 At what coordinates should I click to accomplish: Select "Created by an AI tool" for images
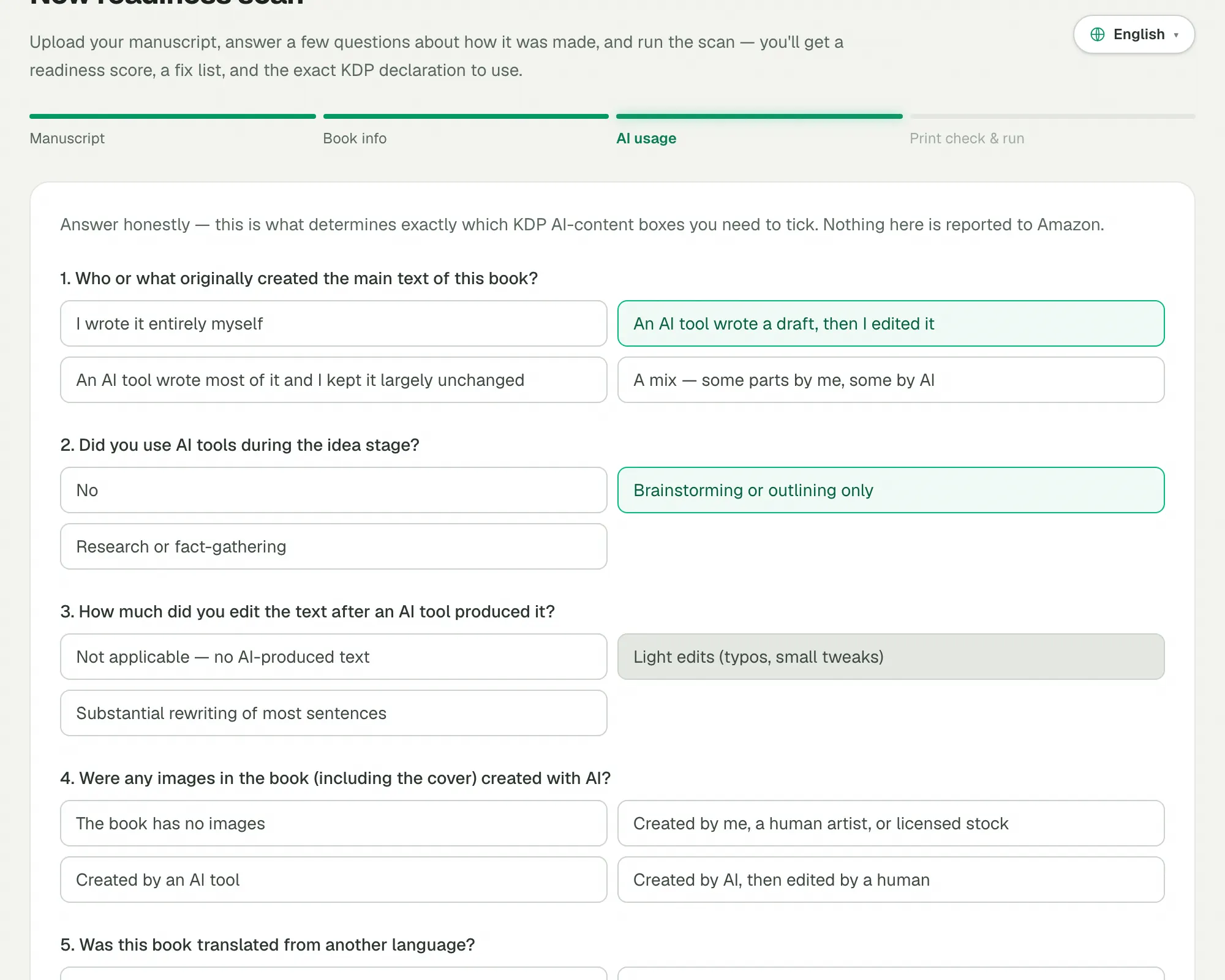334,880
